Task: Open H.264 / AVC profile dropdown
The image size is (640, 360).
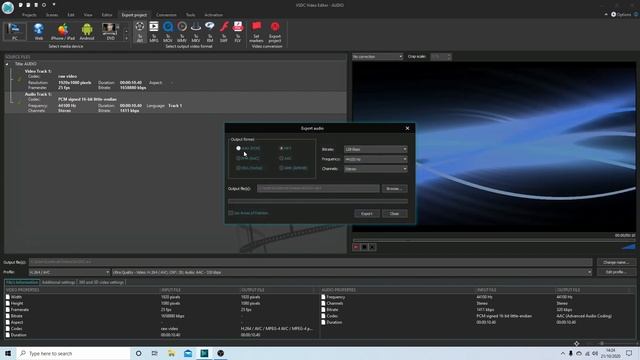Action: [69, 272]
